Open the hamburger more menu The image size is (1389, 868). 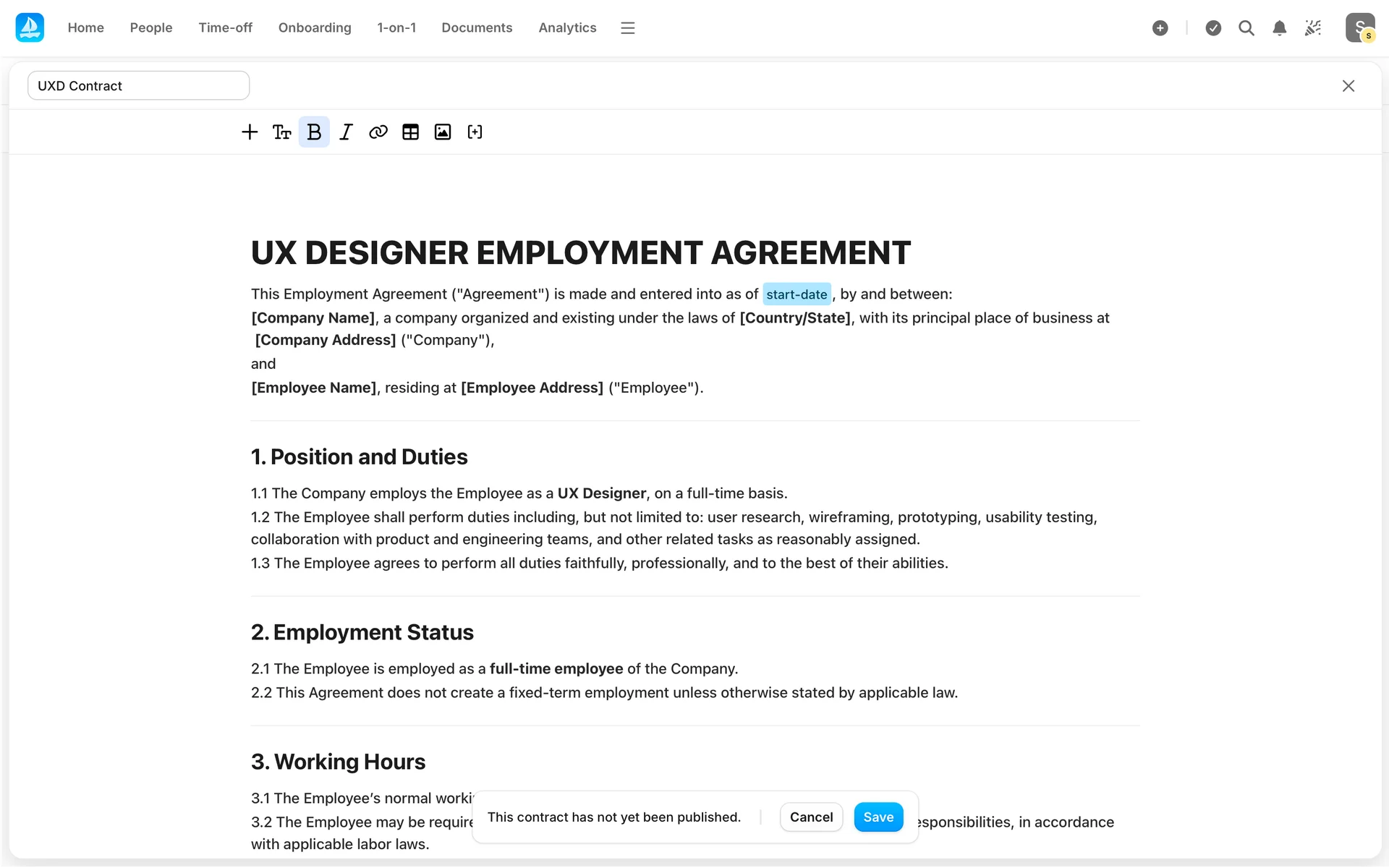(627, 27)
